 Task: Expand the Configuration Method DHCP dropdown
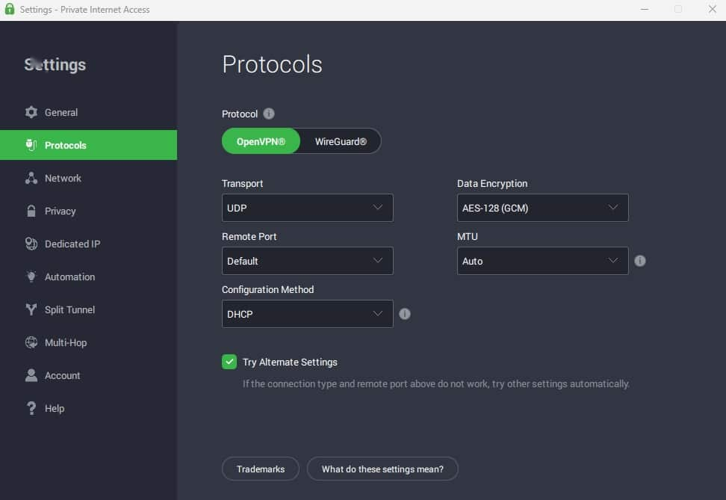pyautogui.click(x=307, y=314)
